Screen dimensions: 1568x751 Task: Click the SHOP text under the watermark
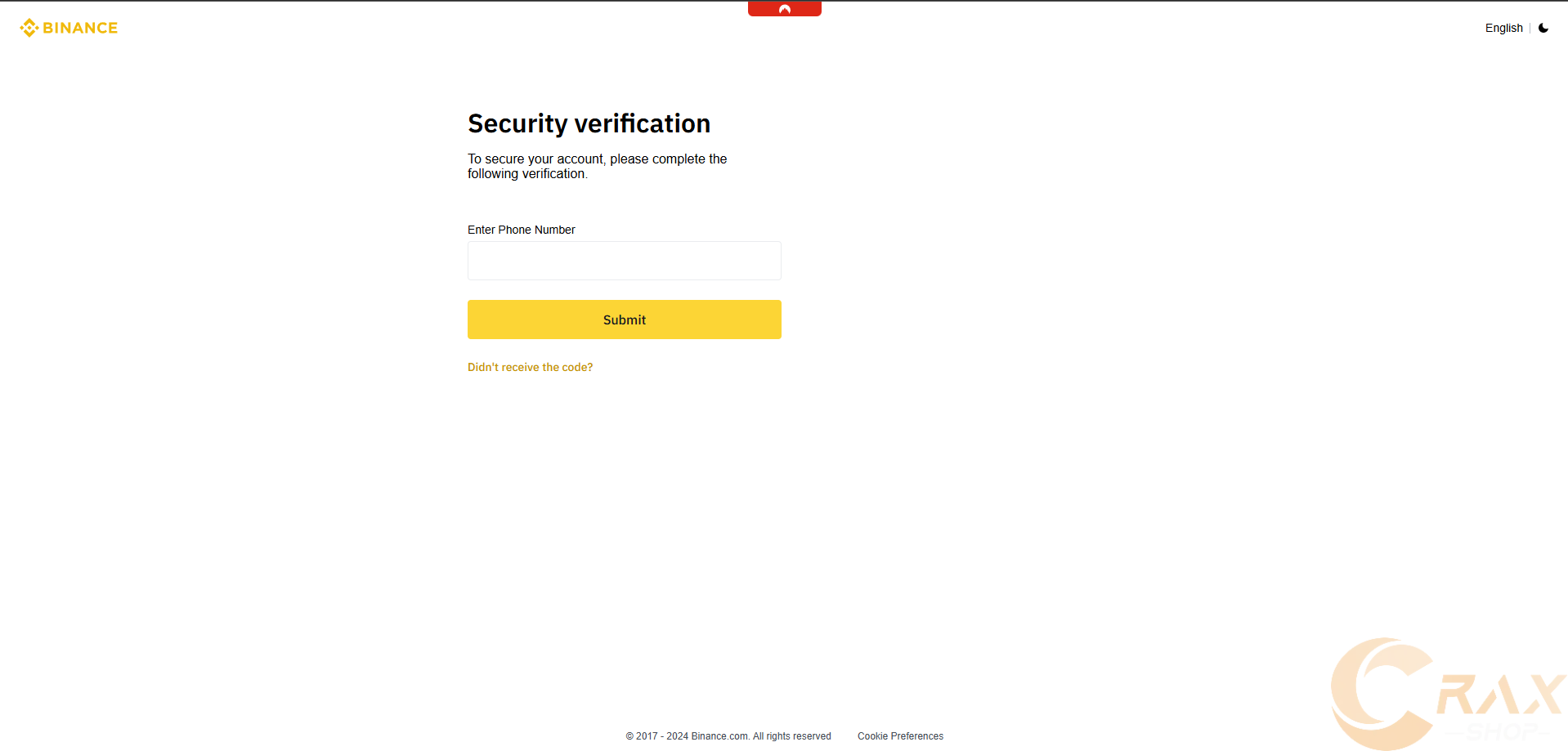(x=1502, y=731)
